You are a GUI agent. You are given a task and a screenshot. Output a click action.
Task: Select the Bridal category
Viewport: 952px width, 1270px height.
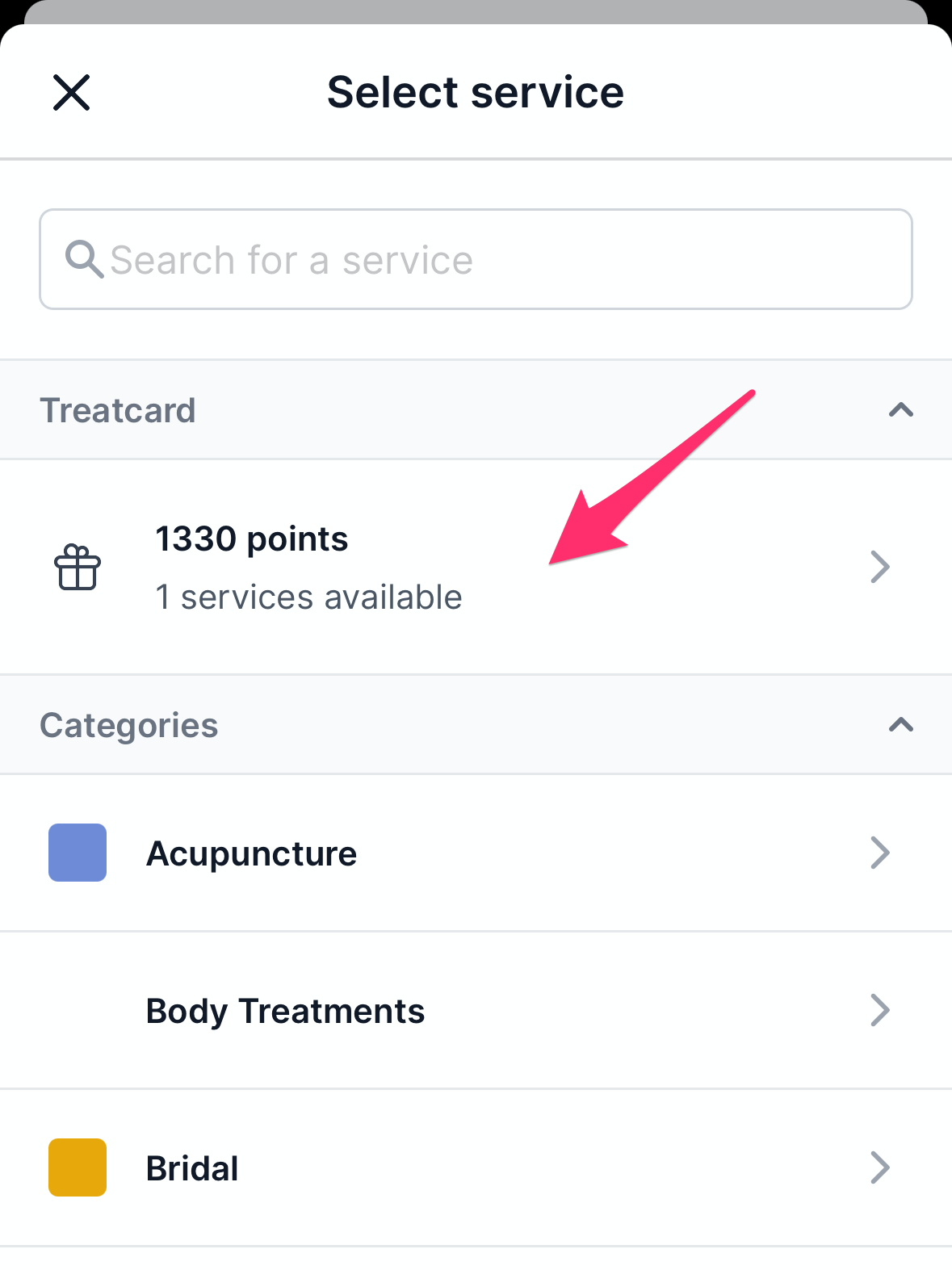coord(476,1168)
